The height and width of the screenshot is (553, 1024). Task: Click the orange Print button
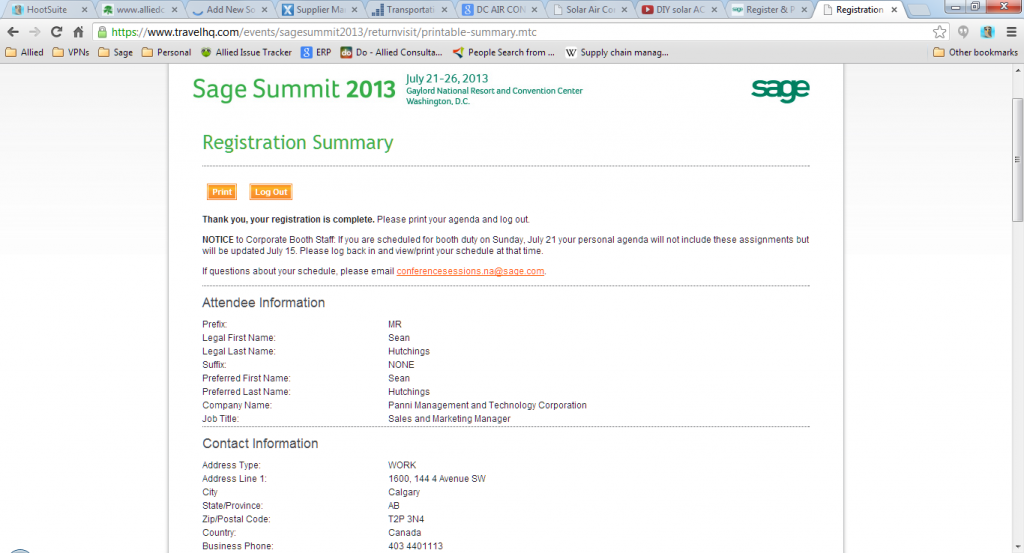(221, 192)
